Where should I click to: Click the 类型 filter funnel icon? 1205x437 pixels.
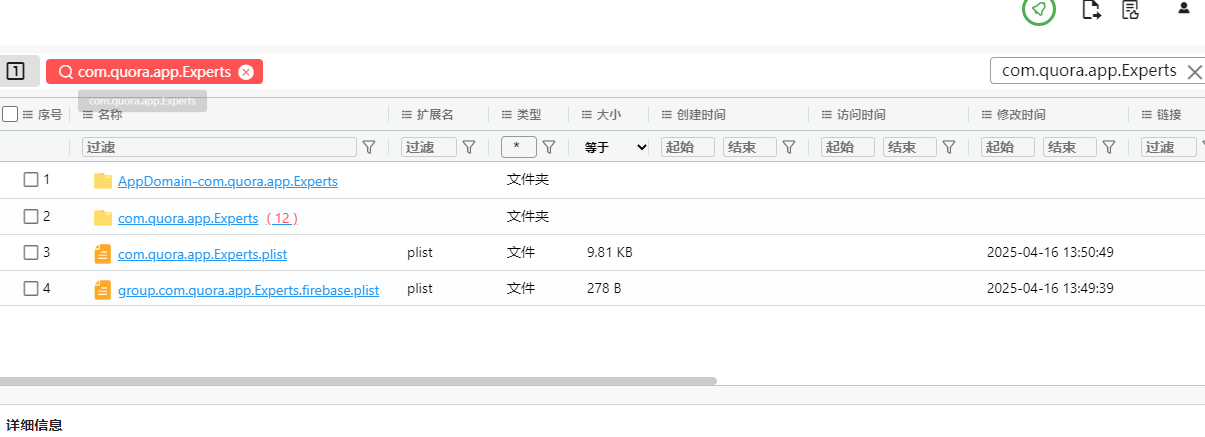tap(549, 147)
